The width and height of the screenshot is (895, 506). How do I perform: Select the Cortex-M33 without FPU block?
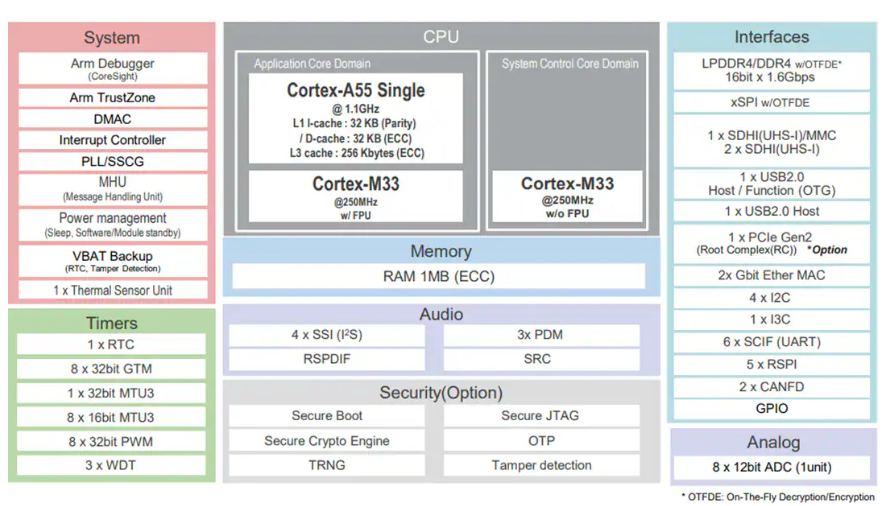click(x=567, y=197)
